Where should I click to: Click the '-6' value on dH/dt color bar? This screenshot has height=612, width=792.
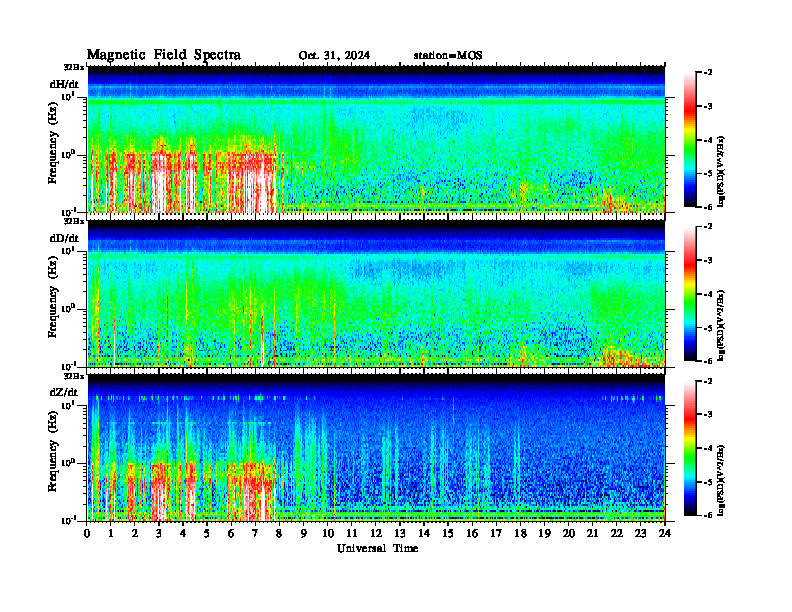click(x=708, y=207)
